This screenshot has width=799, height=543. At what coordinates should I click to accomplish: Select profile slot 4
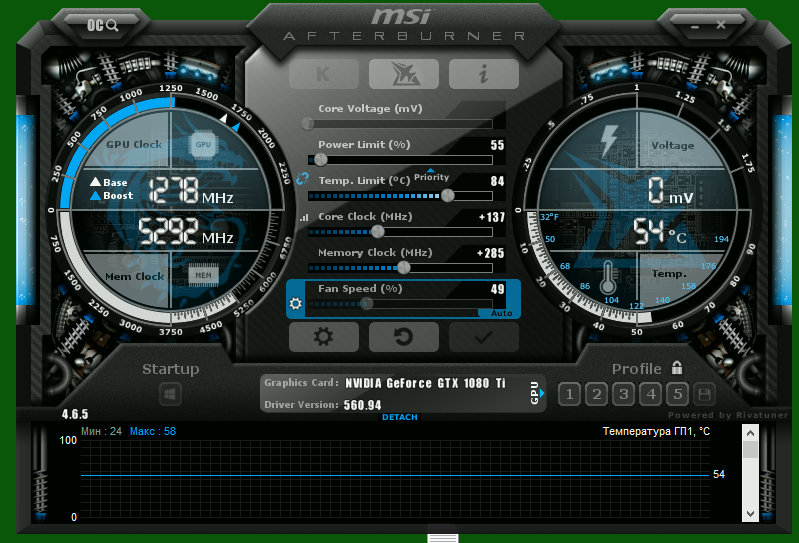click(x=651, y=394)
